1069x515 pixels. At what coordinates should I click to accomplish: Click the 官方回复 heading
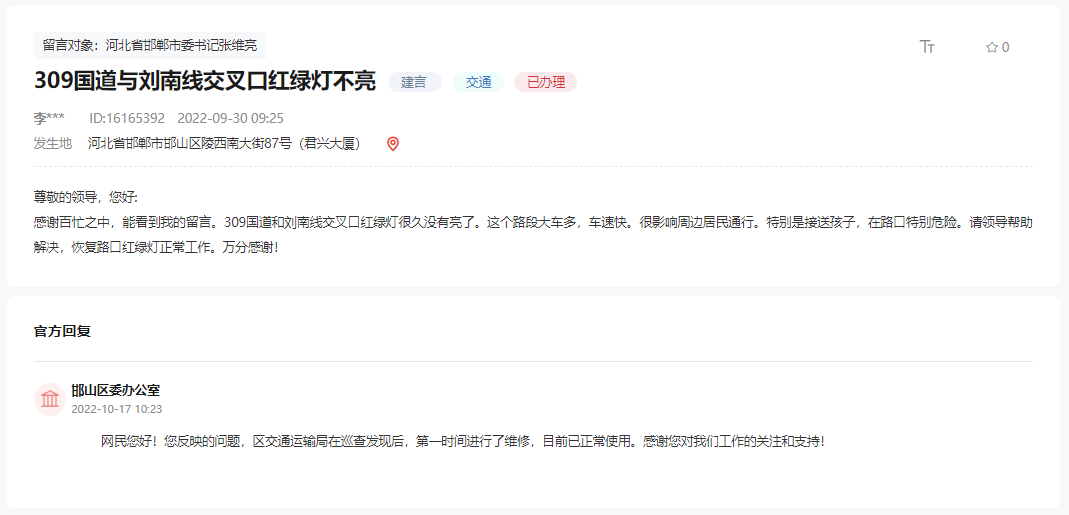tap(62, 332)
